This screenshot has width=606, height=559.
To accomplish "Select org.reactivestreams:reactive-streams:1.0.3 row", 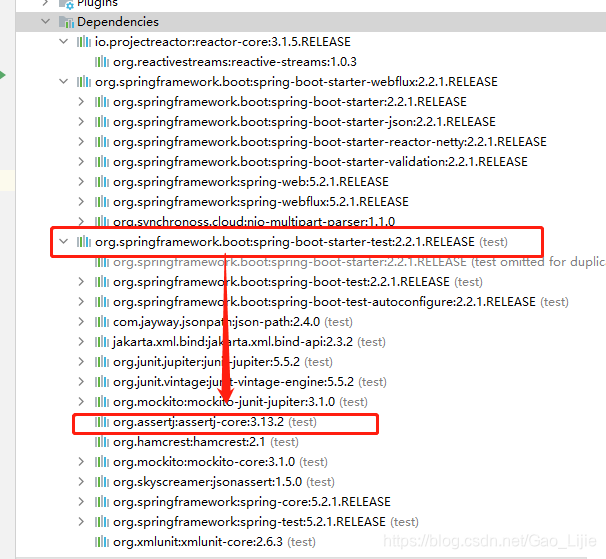I will (311, 61).
